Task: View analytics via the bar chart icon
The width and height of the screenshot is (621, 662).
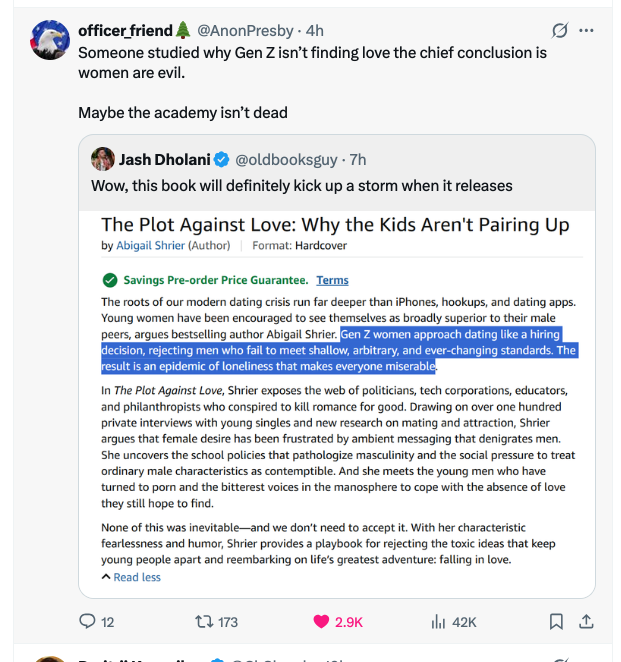Action: tap(438, 621)
